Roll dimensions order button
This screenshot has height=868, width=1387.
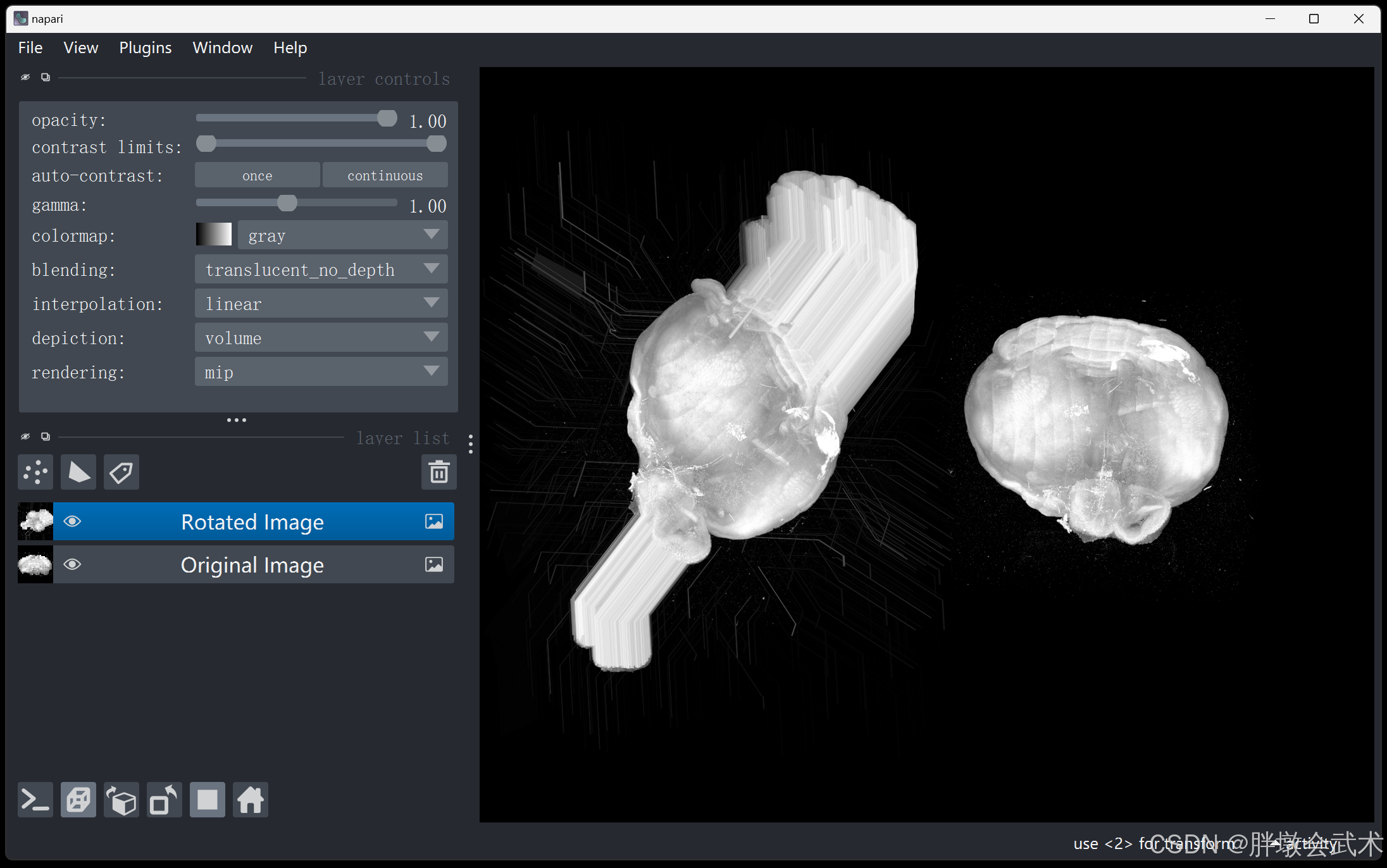coord(121,800)
